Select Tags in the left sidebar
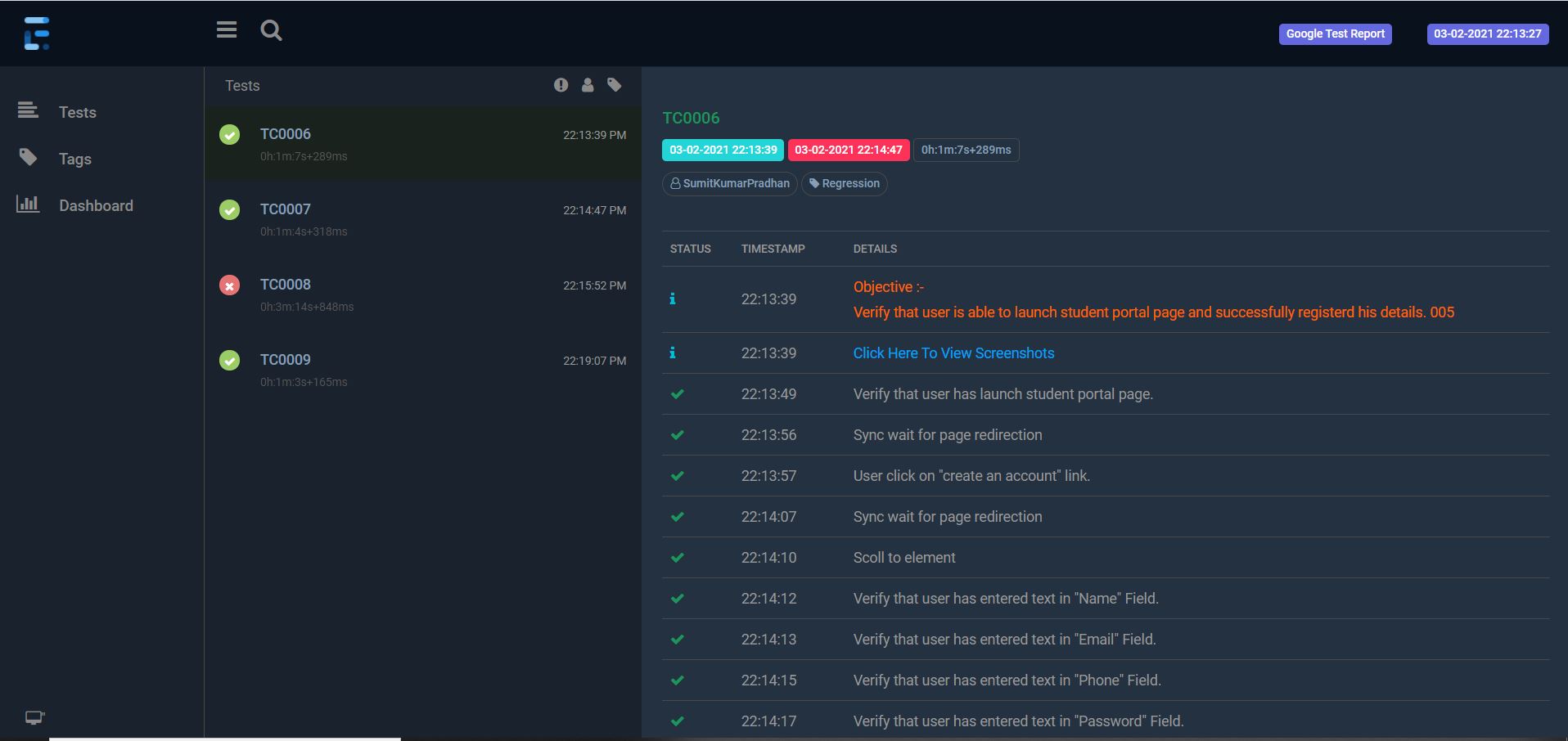The width and height of the screenshot is (1568, 741). tap(74, 159)
